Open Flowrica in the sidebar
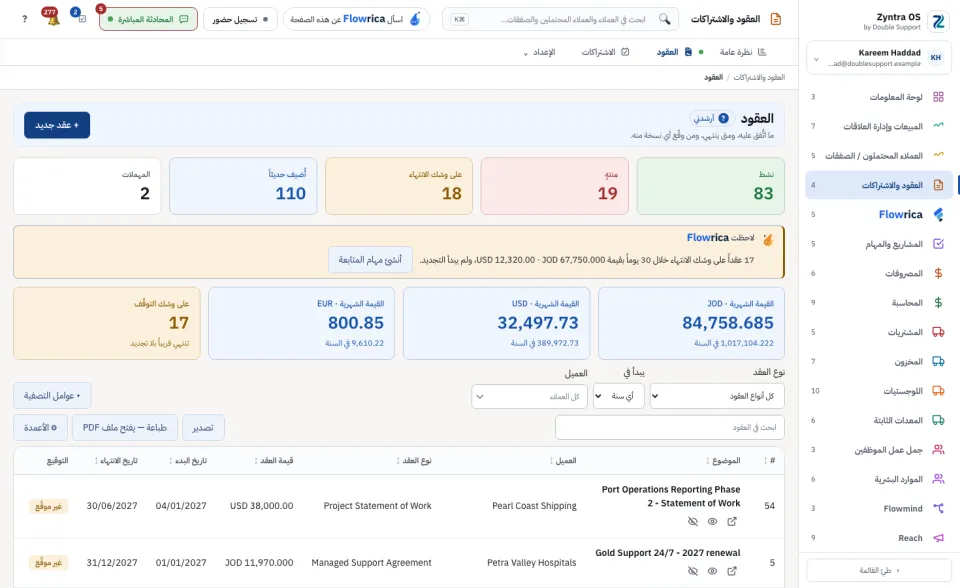Screen dimensions: 960x588 [x=879, y=214]
